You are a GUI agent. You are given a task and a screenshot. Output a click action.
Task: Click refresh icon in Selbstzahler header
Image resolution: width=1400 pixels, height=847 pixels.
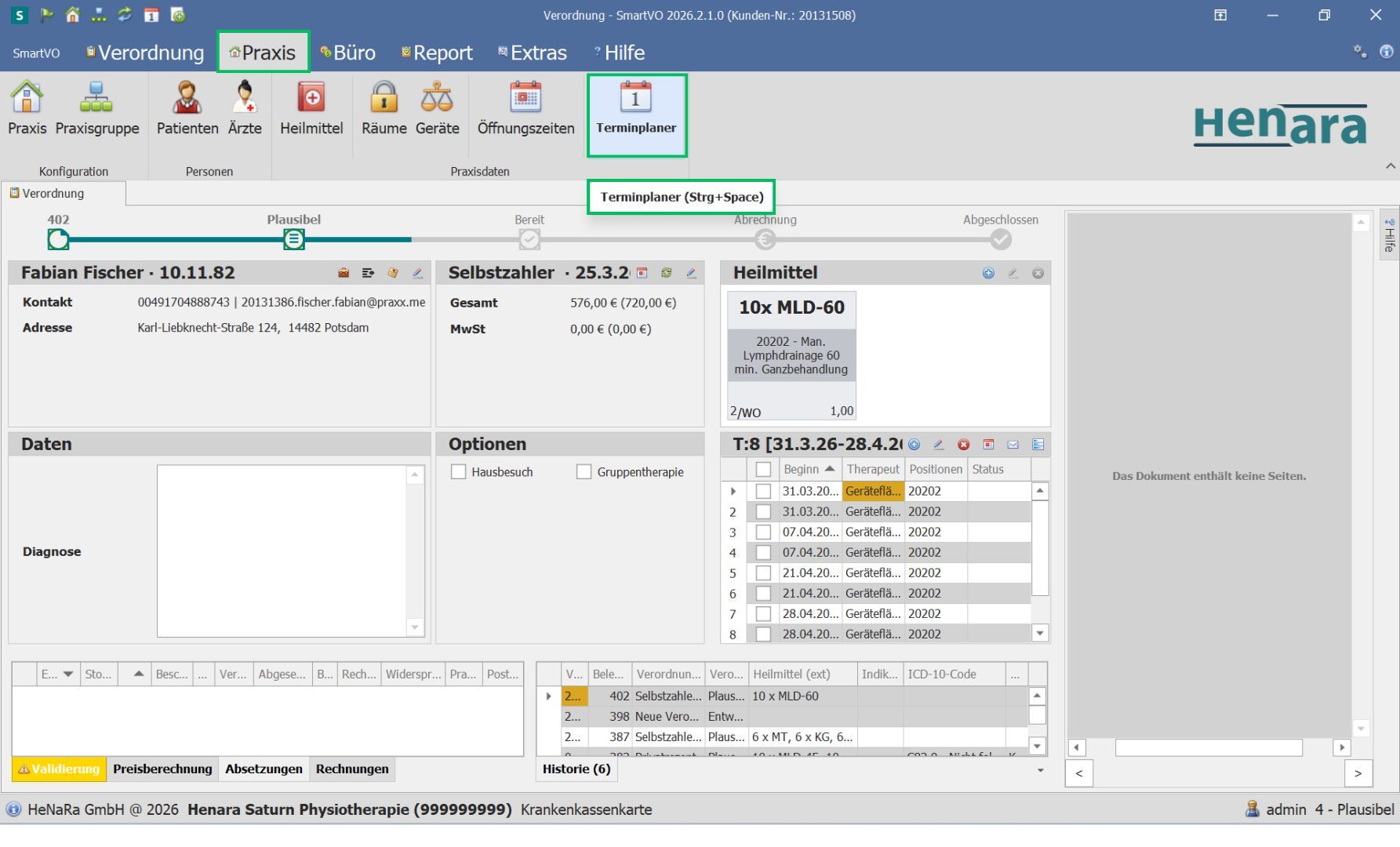(x=666, y=273)
